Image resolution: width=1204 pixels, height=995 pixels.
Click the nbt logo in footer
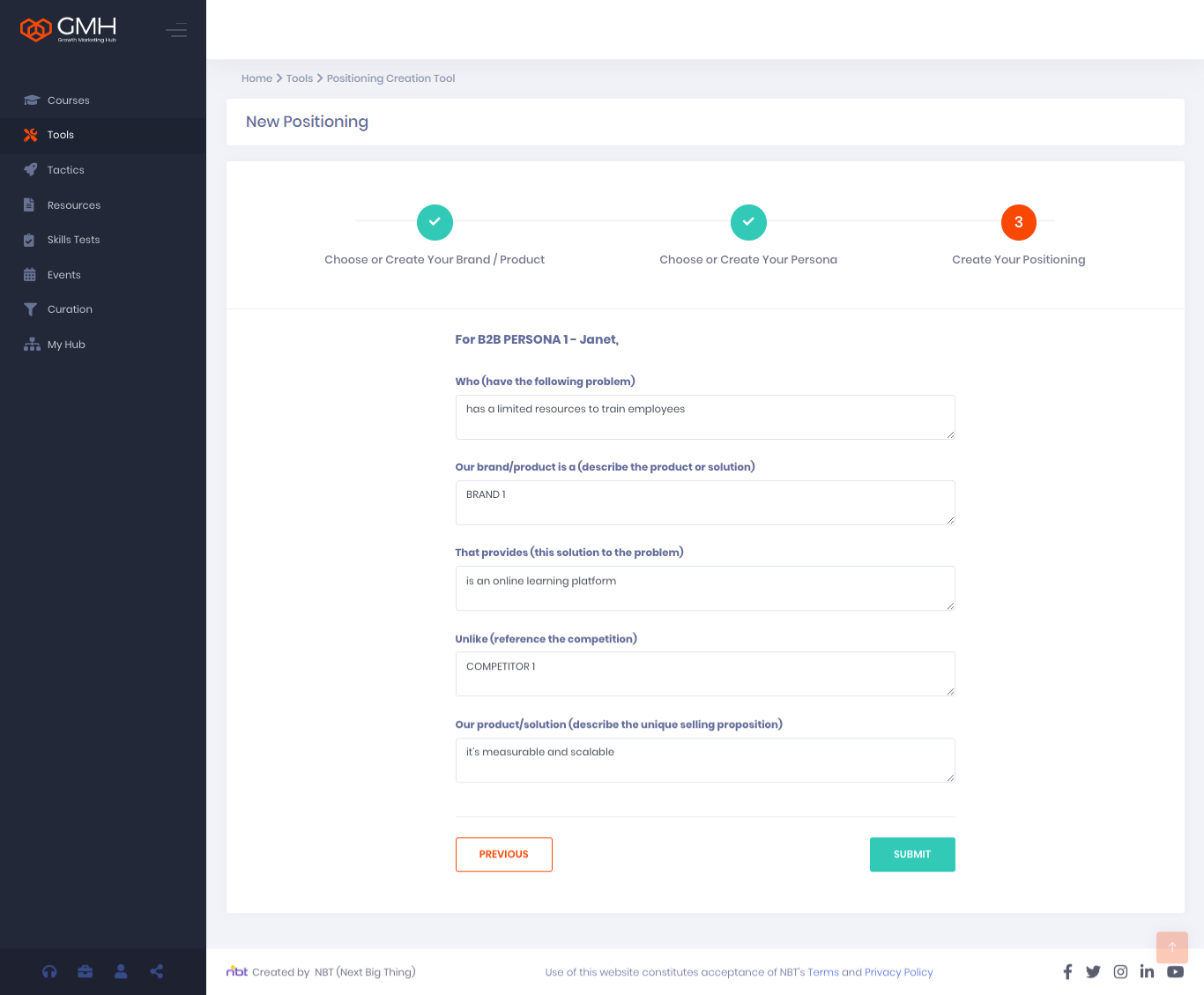coord(237,971)
